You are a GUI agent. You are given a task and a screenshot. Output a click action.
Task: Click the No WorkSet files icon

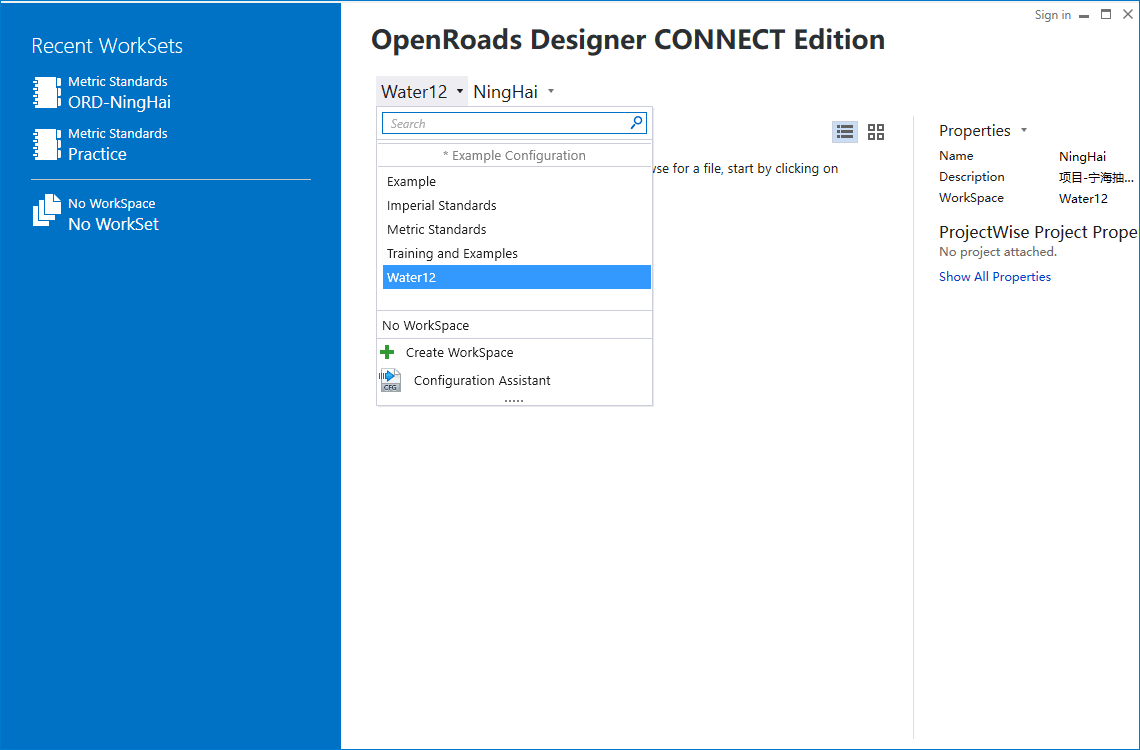pyautogui.click(x=47, y=211)
